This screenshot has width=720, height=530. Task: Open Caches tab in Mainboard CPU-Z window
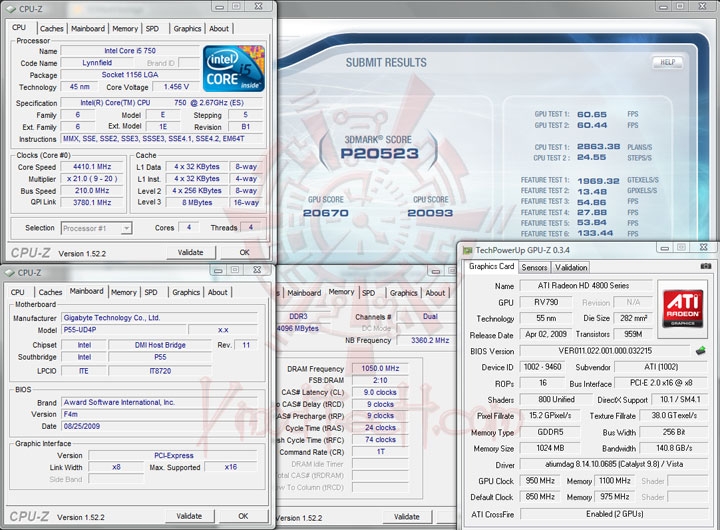[50, 292]
